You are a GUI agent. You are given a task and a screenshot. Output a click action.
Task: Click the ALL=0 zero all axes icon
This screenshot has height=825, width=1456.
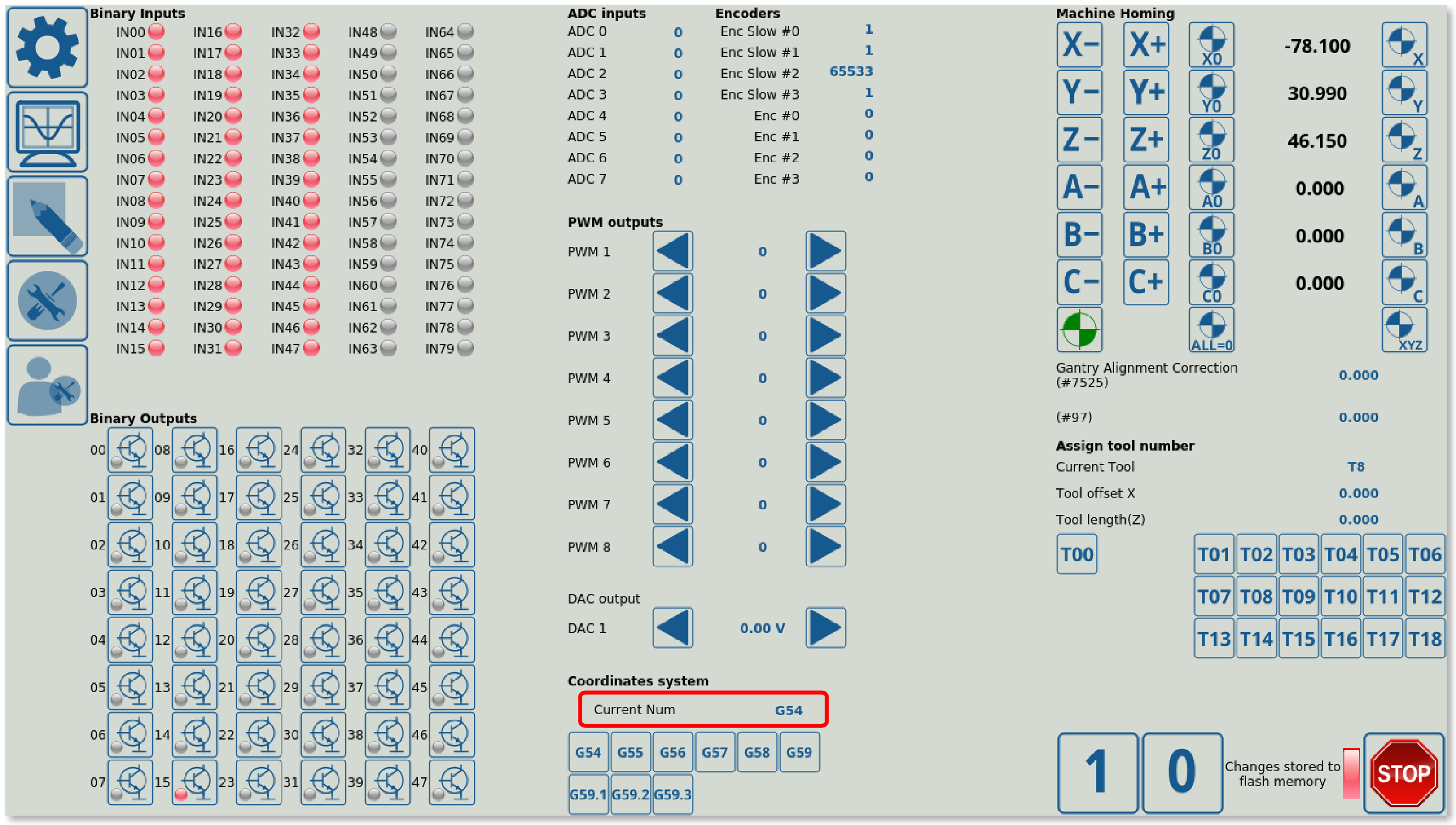click(x=1211, y=330)
